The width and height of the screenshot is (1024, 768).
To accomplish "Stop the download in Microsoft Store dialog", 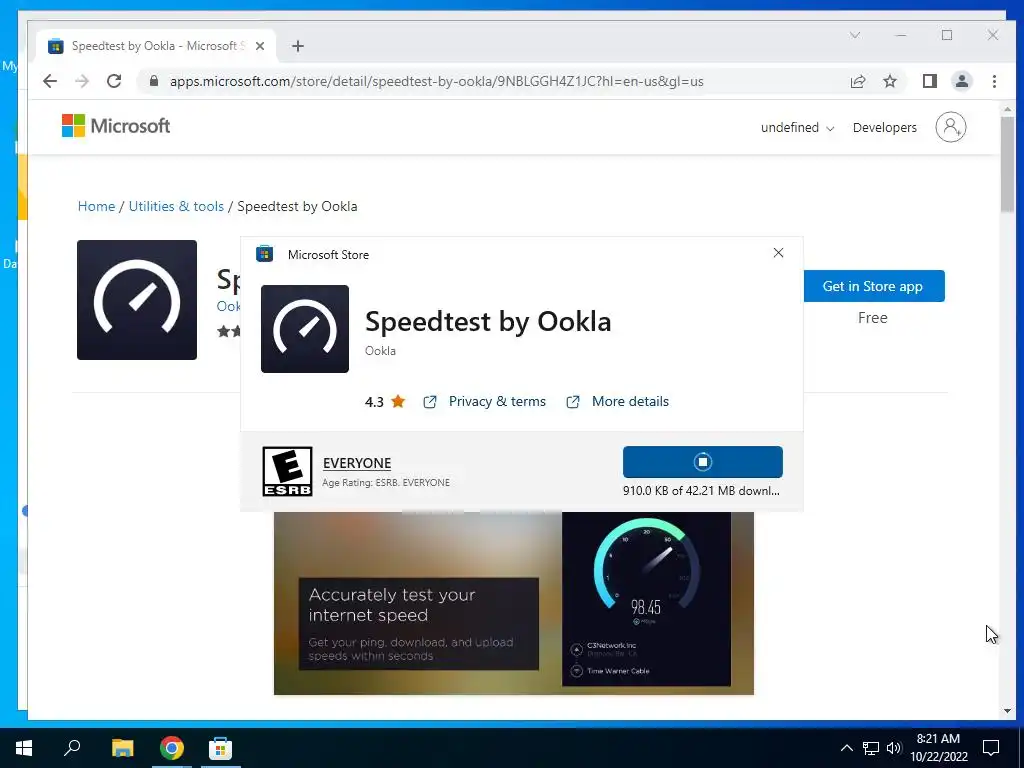I will (x=702, y=462).
